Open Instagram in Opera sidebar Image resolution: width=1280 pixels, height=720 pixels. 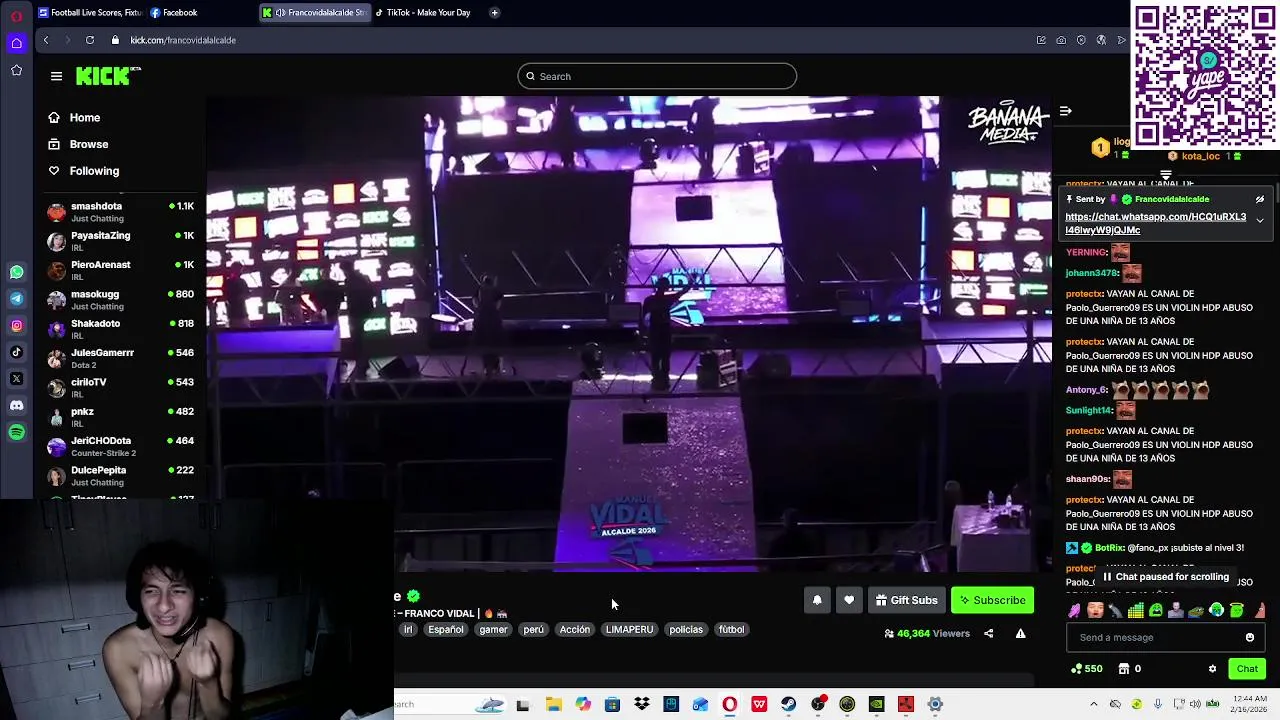[16, 325]
